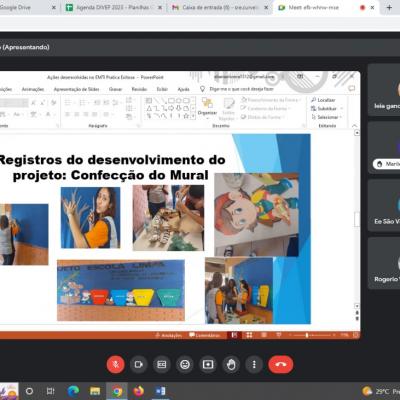Open the Exibir ribbon tab

tap(162, 89)
